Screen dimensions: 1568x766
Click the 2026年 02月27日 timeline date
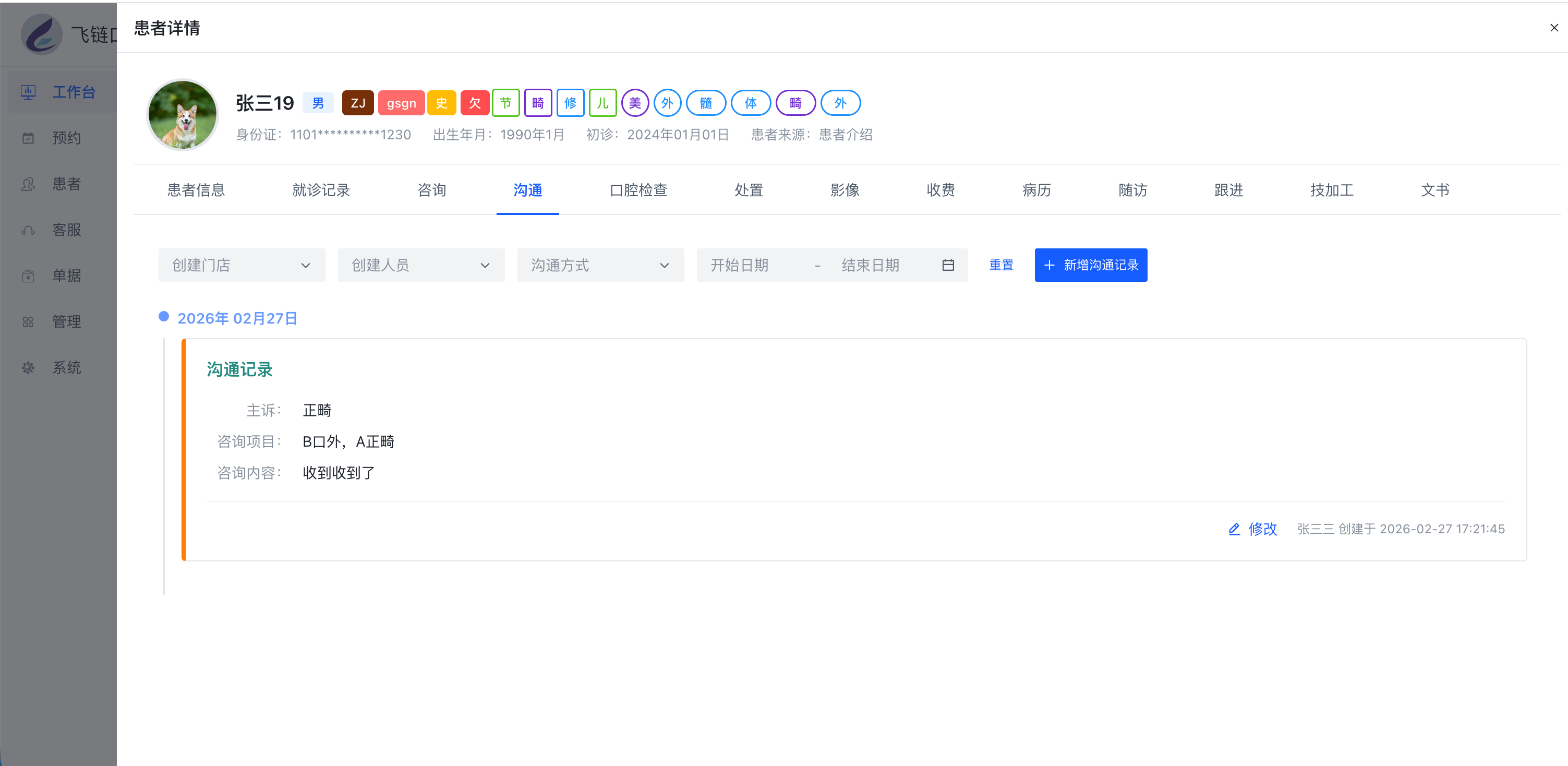(x=237, y=318)
